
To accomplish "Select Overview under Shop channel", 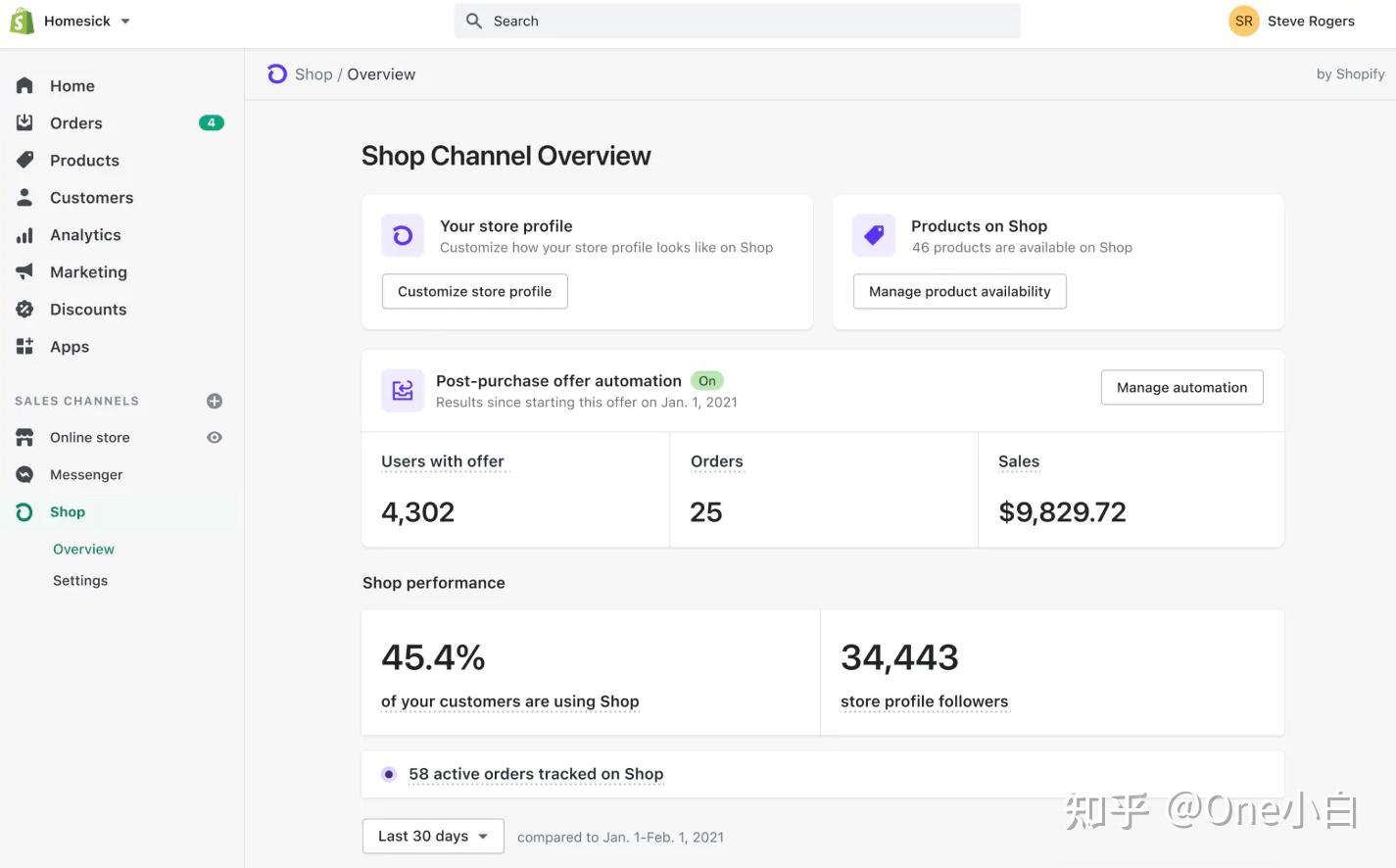I will pyautogui.click(x=83, y=549).
